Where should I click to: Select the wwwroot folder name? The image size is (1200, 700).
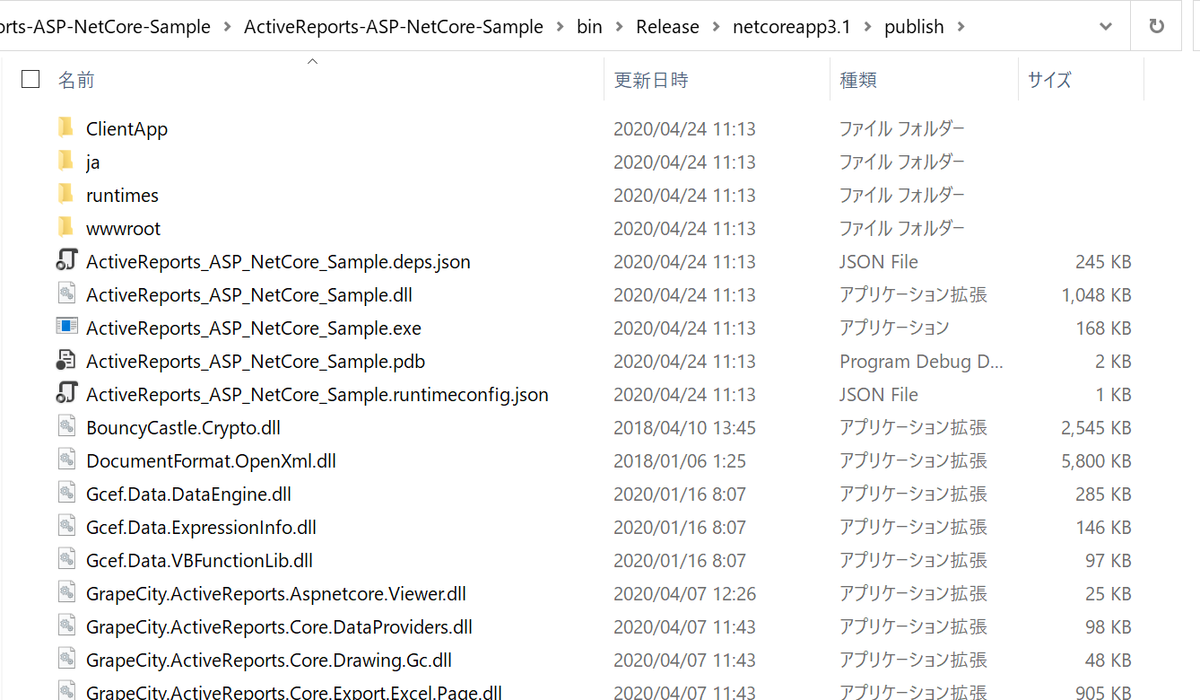123,228
